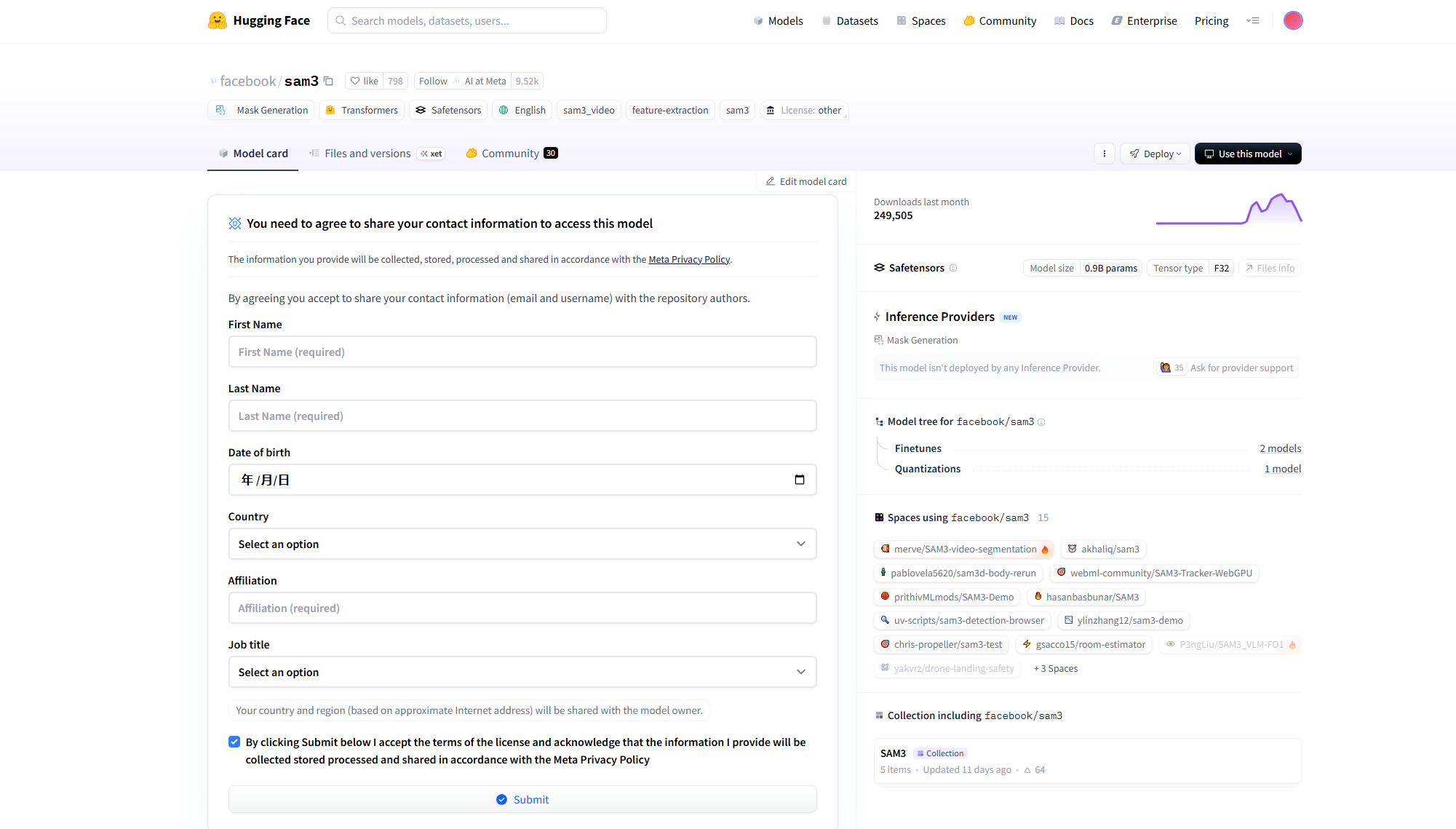Expand the Job title dropdown
This screenshot has width=1456, height=829.
pyautogui.click(x=522, y=672)
